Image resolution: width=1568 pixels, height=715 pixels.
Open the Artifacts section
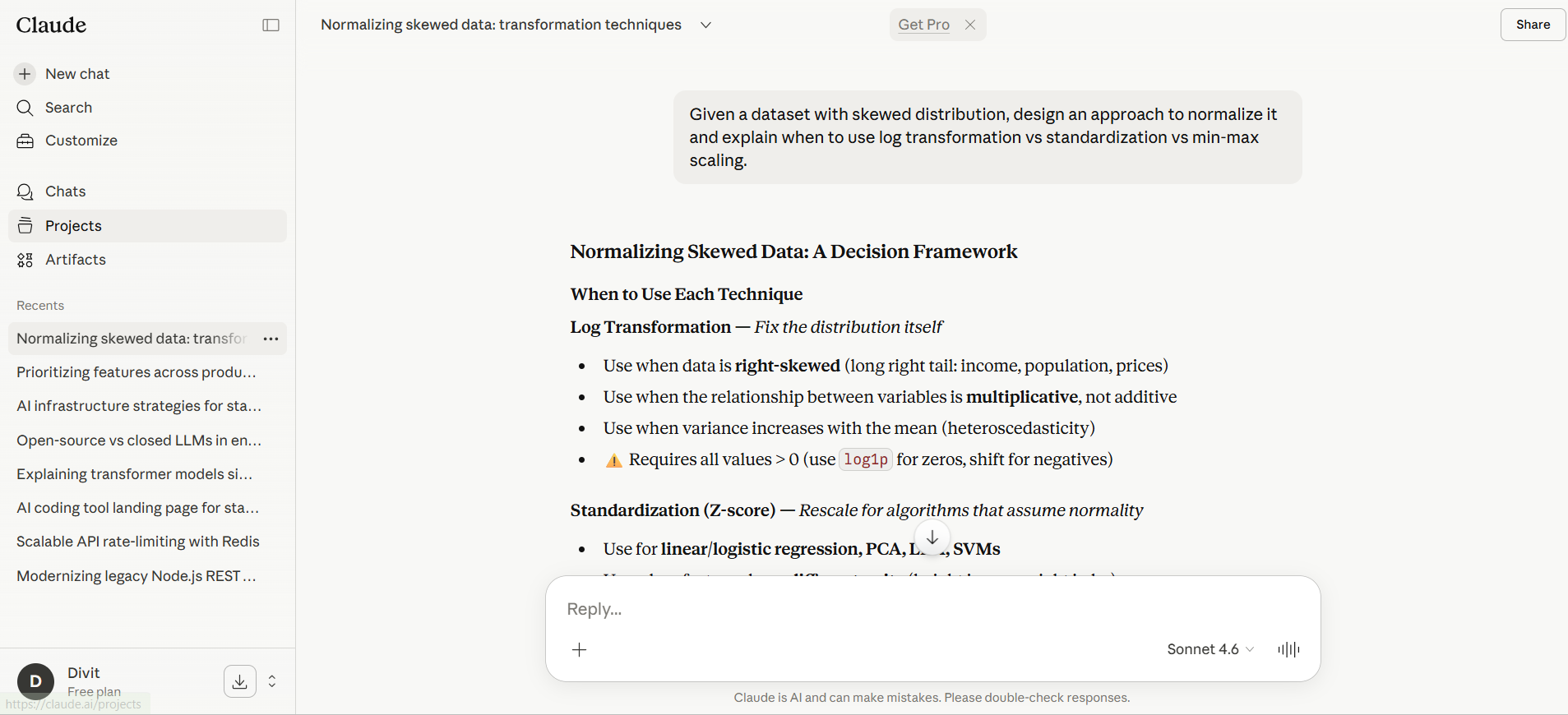(x=74, y=260)
